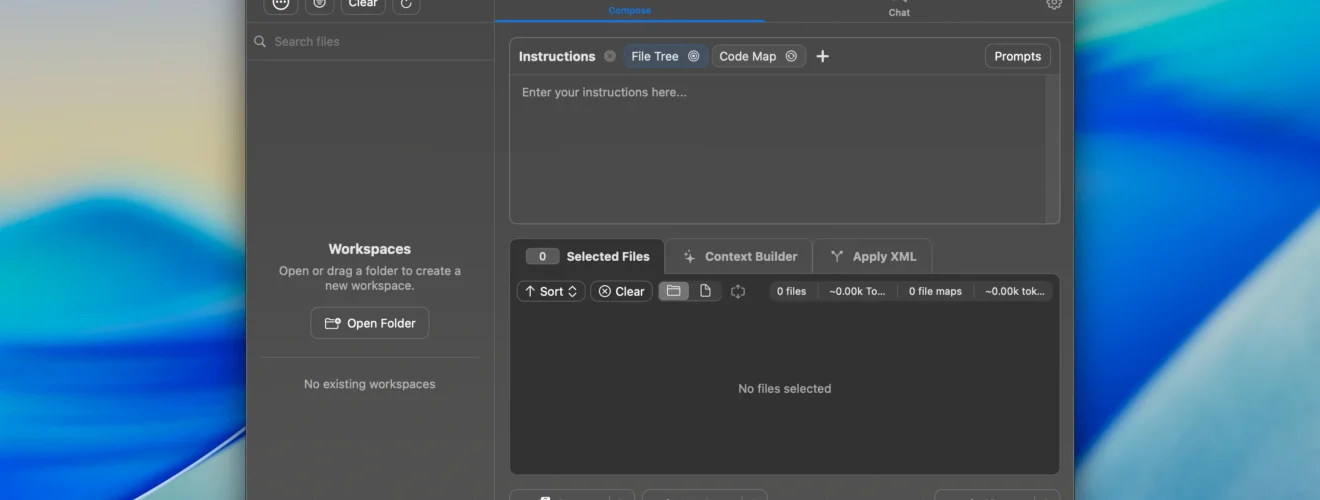Switch to the Context Builder tab
Viewport: 1320px width, 500px height.
click(x=740, y=257)
